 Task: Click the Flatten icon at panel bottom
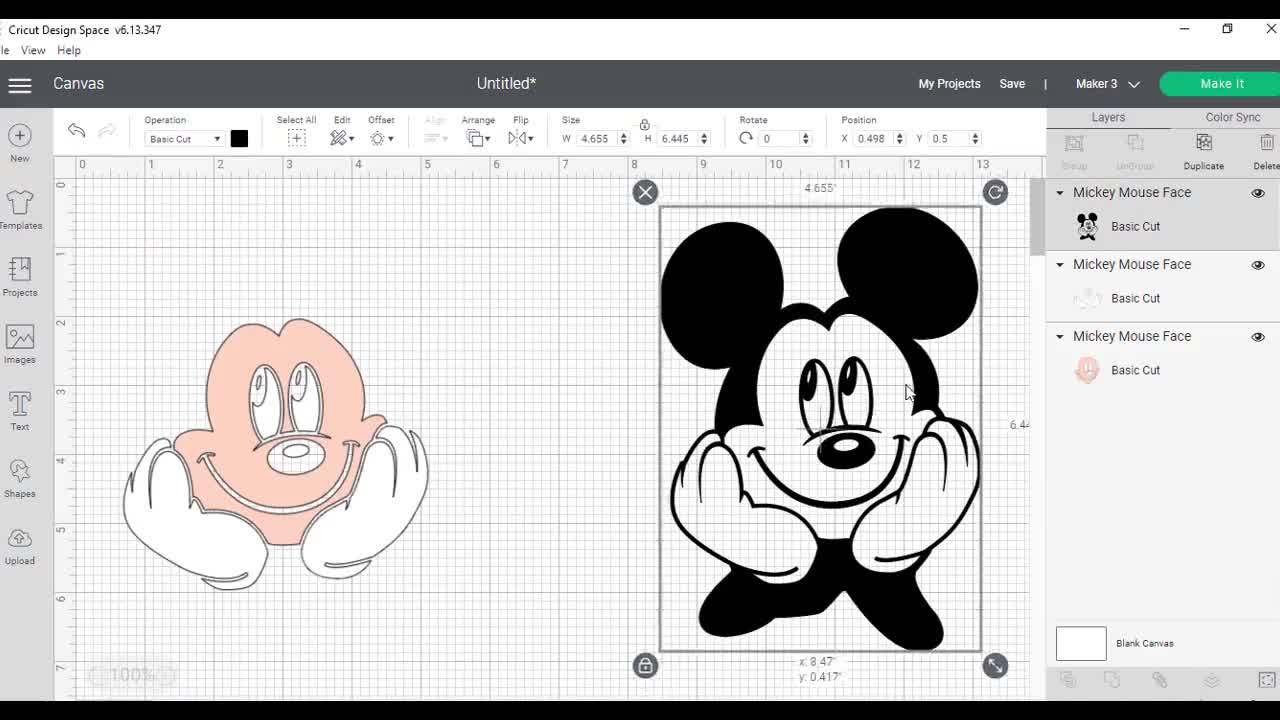click(x=1212, y=680)
